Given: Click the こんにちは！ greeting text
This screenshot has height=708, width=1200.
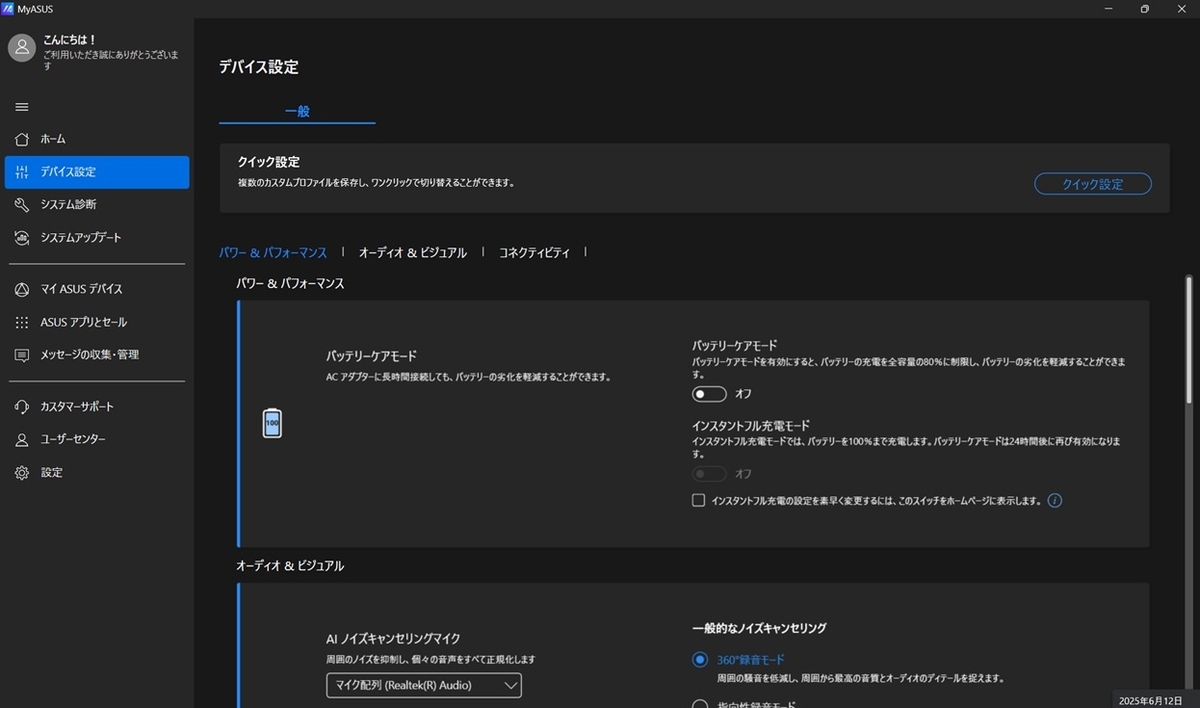Looking at the screenshot, I should point(70,40).
